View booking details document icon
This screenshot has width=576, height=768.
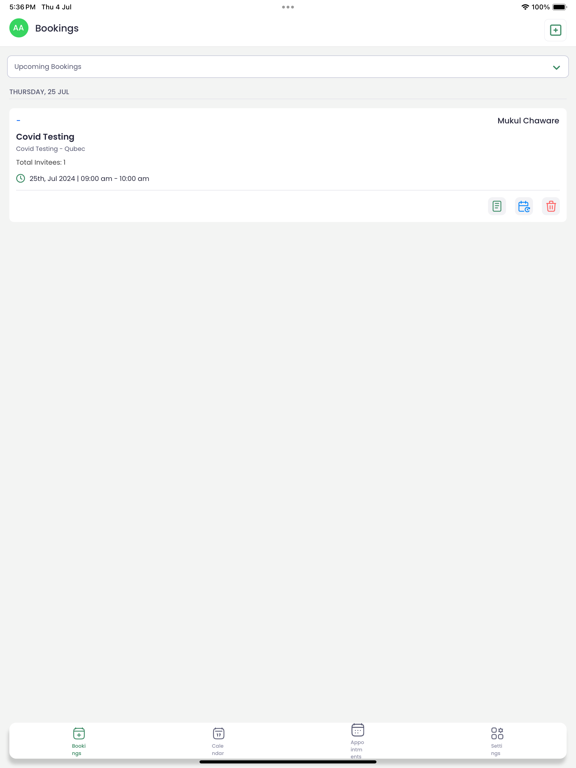(497, 206)
